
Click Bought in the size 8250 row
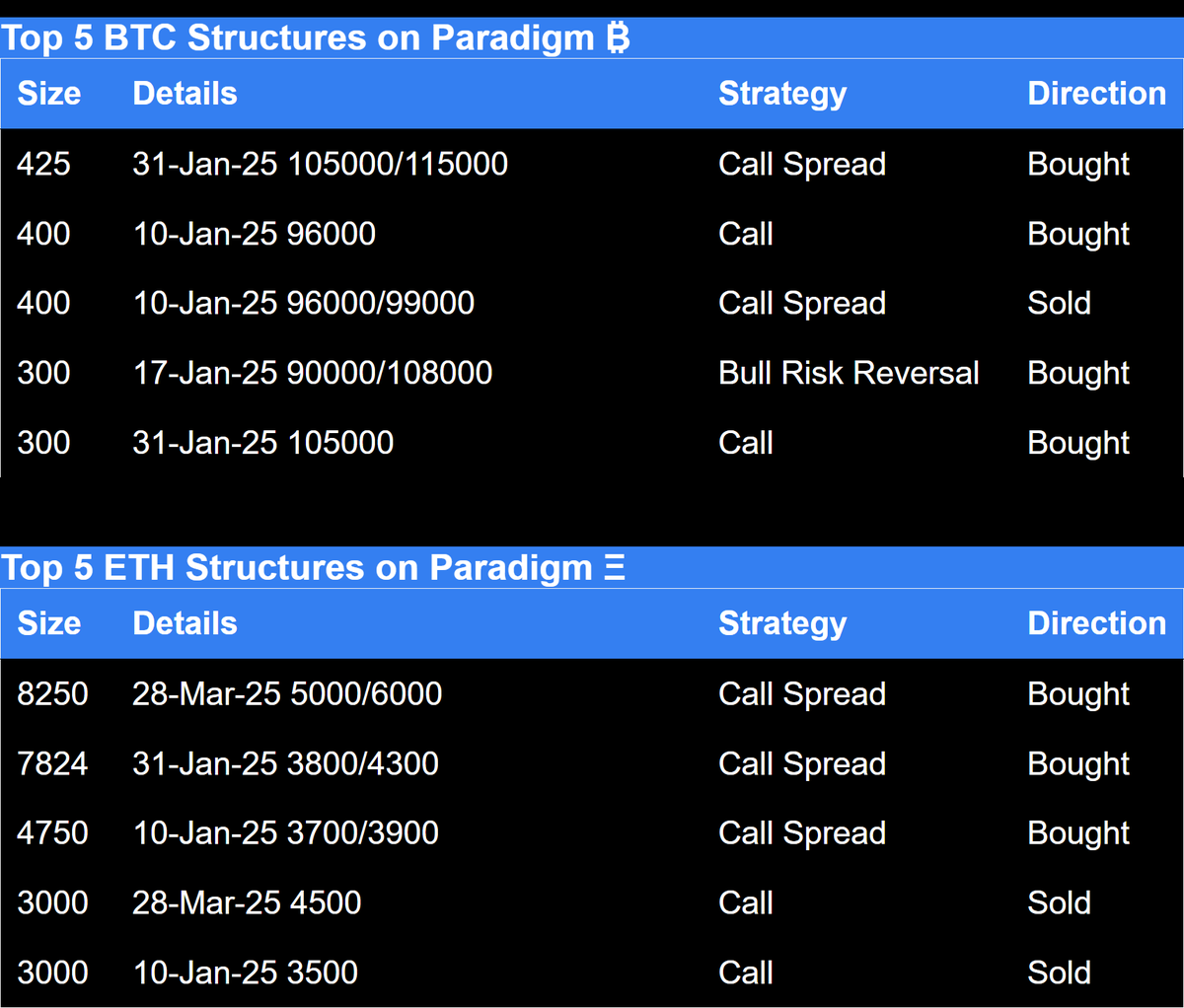[1078, 694]
